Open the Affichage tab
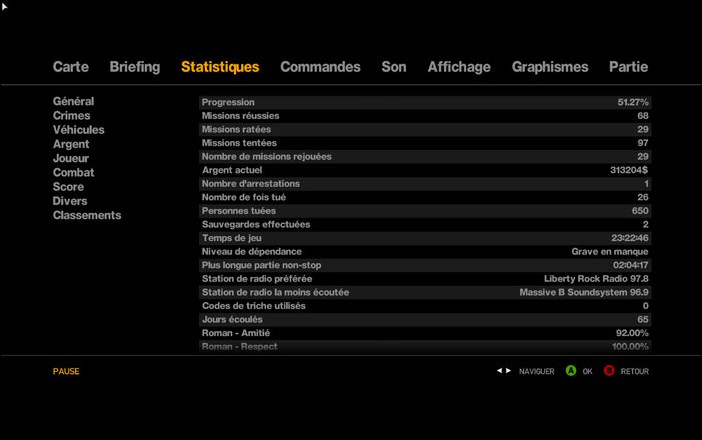 click(x=459, y=67)
